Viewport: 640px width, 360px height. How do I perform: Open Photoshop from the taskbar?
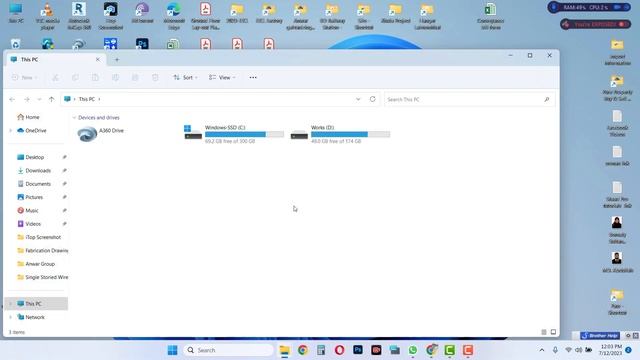pyautogui.click(x=358, y=350)
